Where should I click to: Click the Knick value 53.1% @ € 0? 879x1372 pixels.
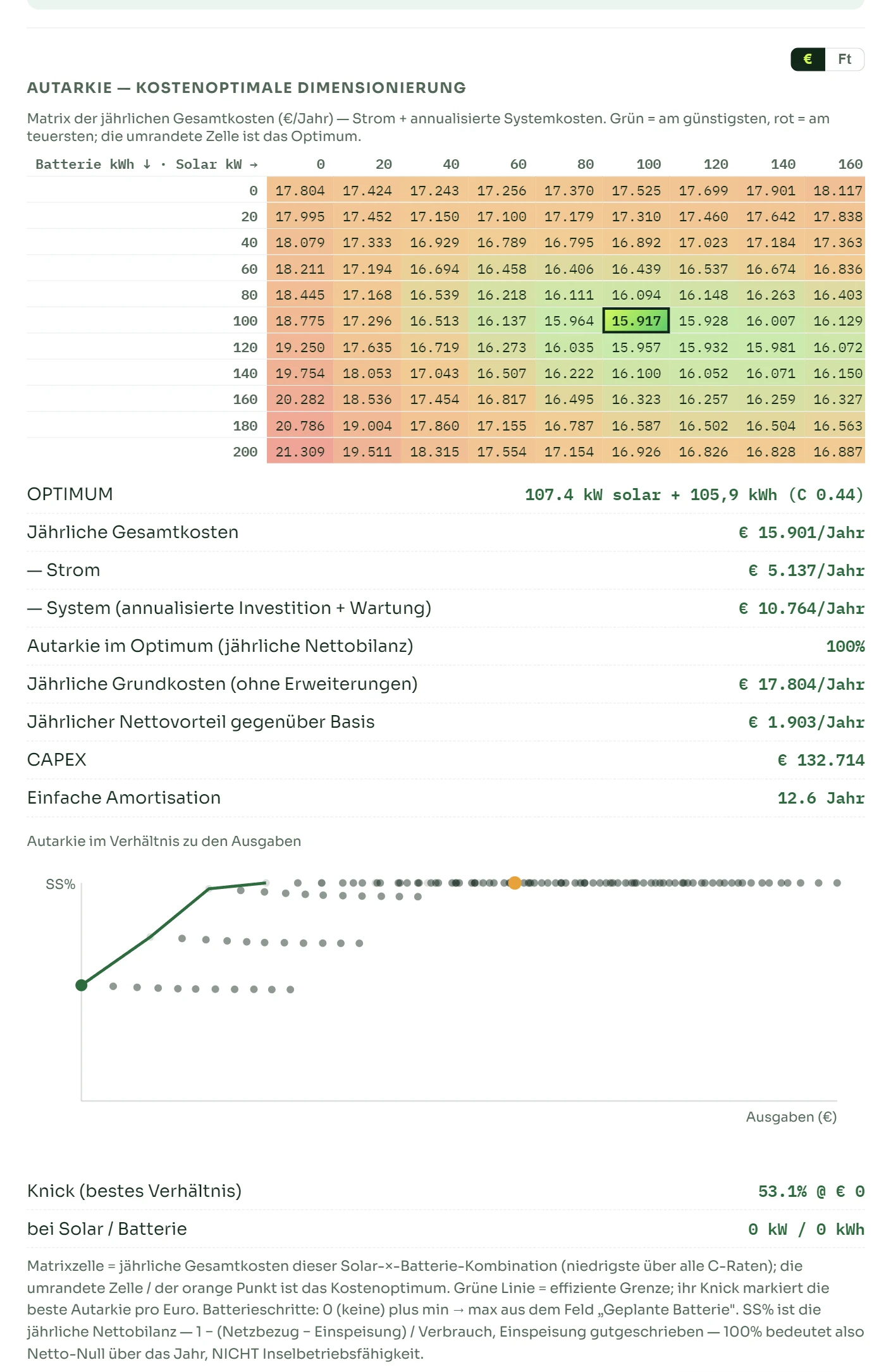pyautogui.click(x=811, y=1191)
